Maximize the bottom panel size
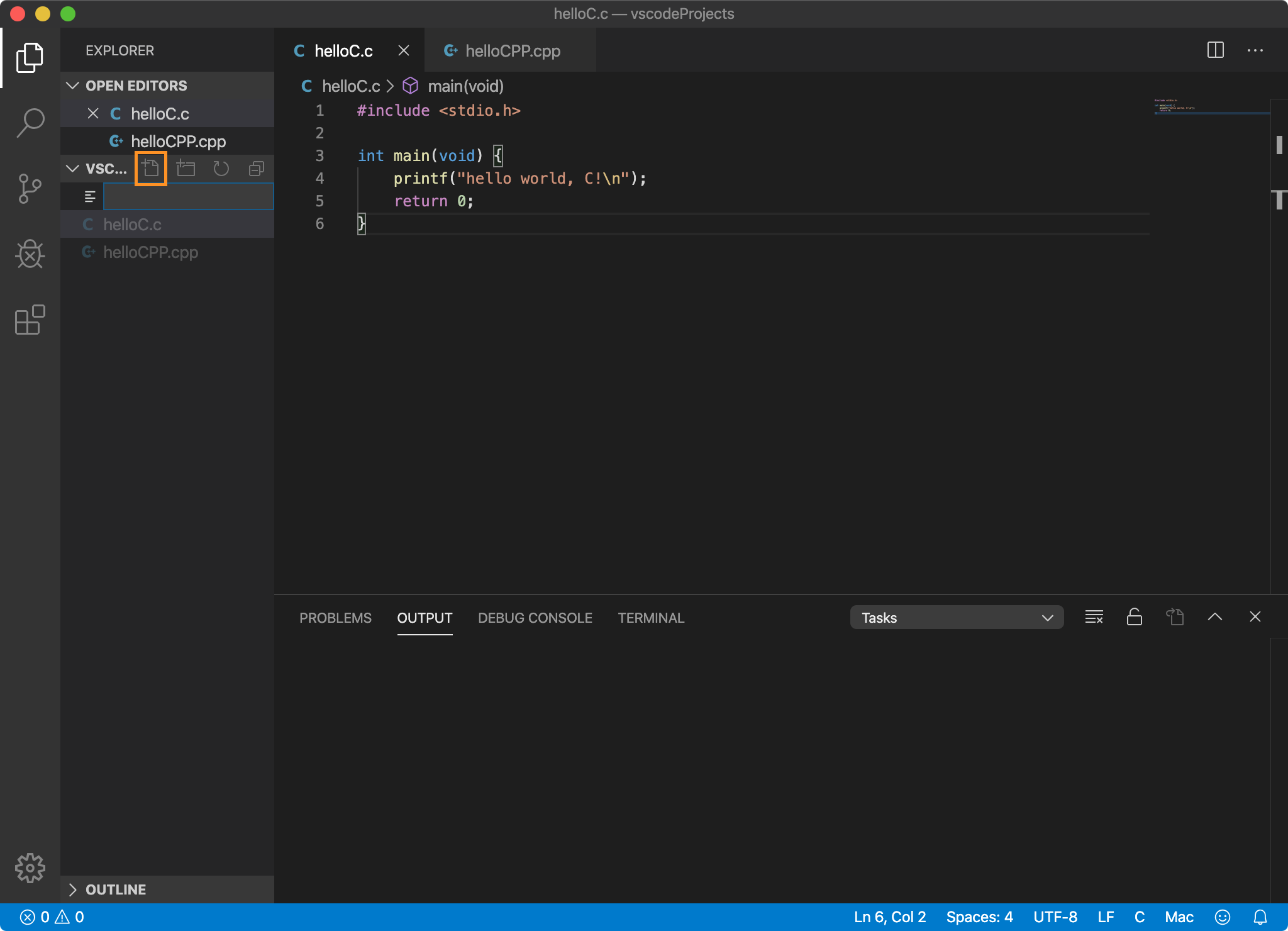The height and width of the screenshot is (931, 1288). click(1214, 617)
